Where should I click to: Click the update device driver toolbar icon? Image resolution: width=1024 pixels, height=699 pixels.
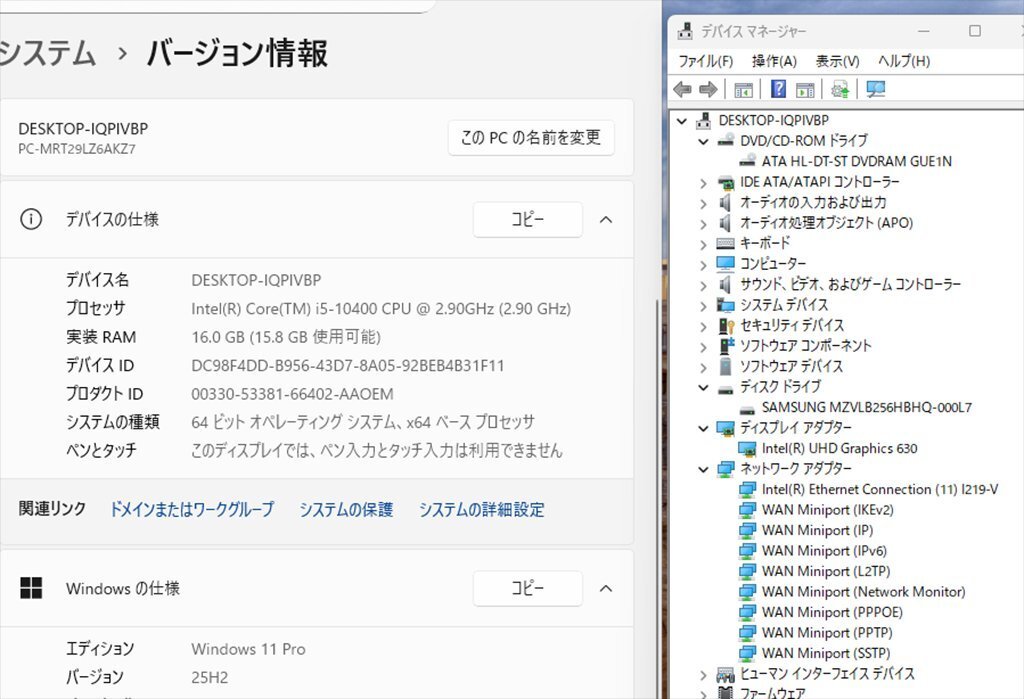pos(840,89)
